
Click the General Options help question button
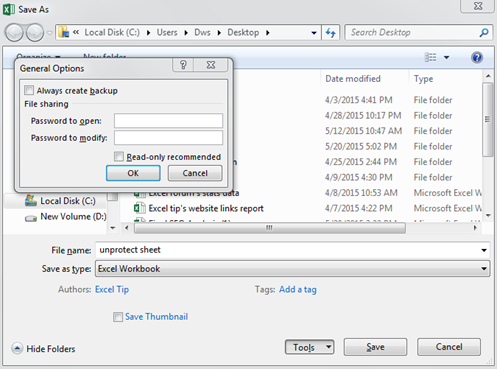pyautogui.click(x=183, y=65)
